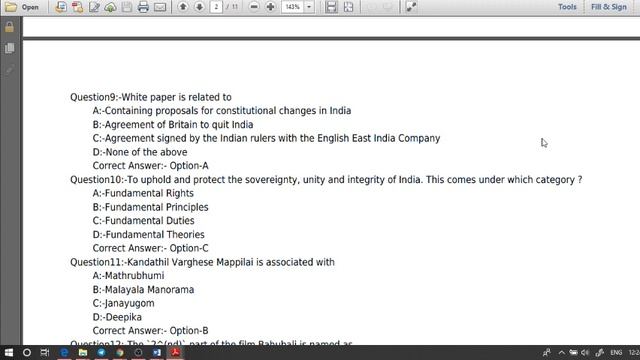Image resolution: width=640 pixels, height=360 pixels.
Task: Open the Windows Start menu
Action: 9,352
